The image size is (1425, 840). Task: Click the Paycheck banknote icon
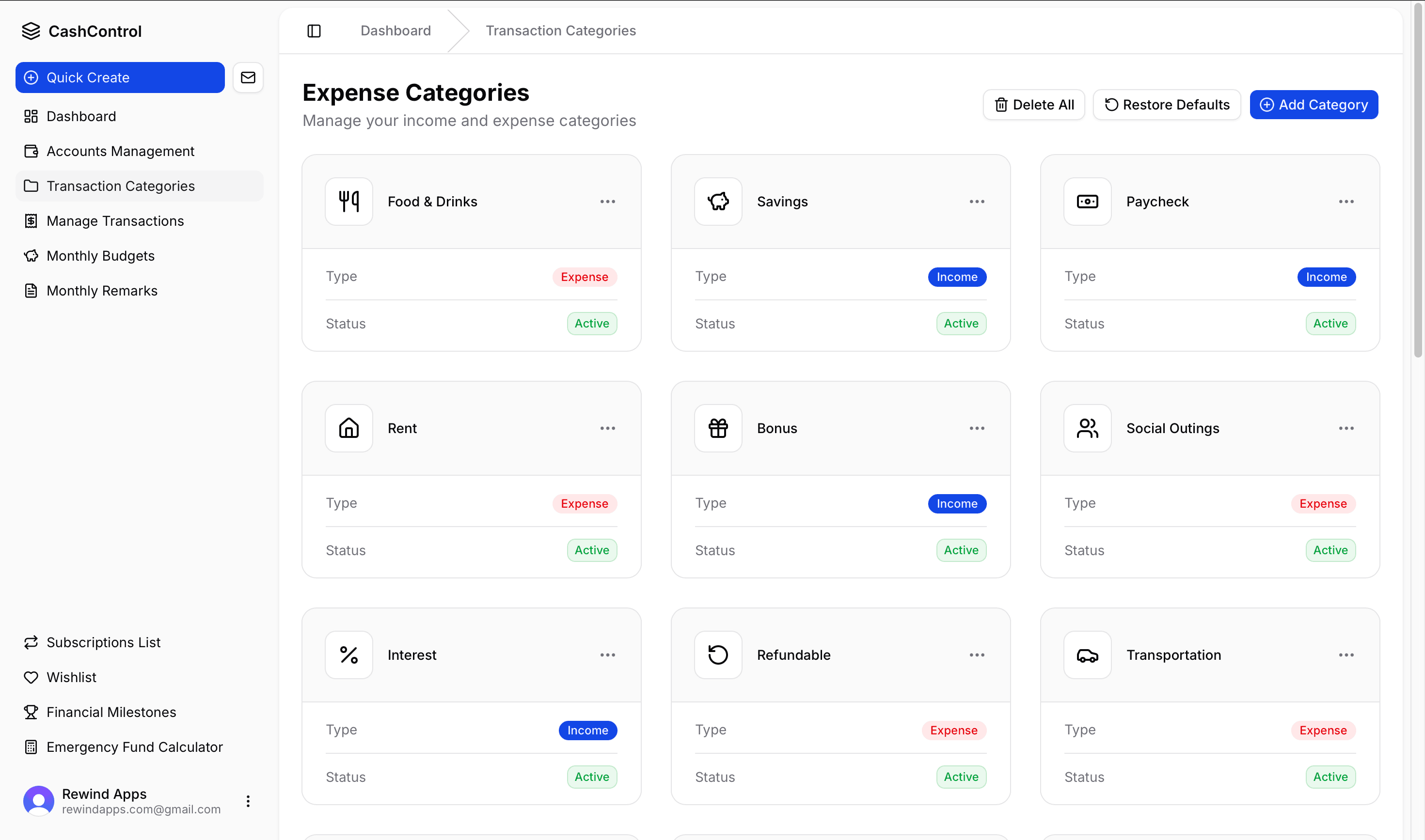click(1087, 202)
